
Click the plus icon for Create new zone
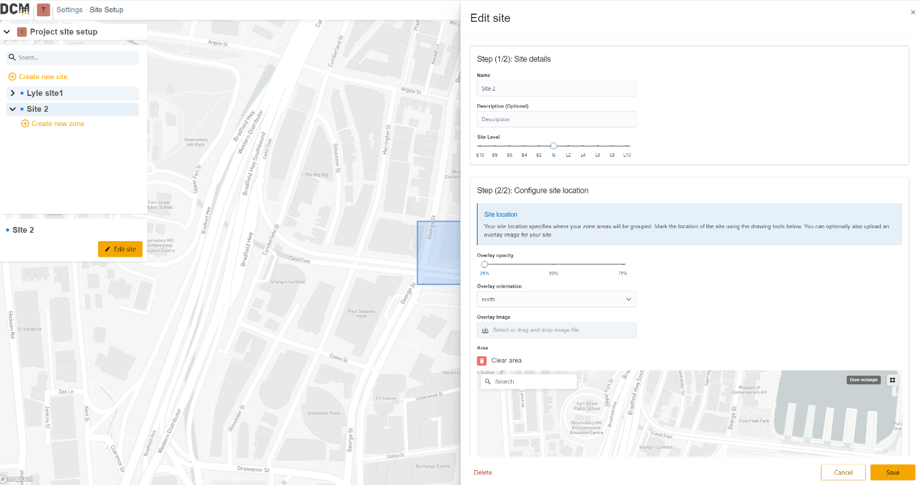(x=25, y=124)
